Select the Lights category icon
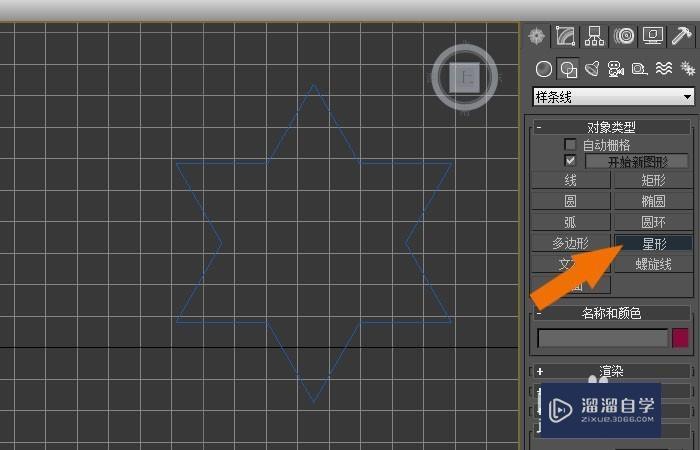 click(x=592, y=69)
